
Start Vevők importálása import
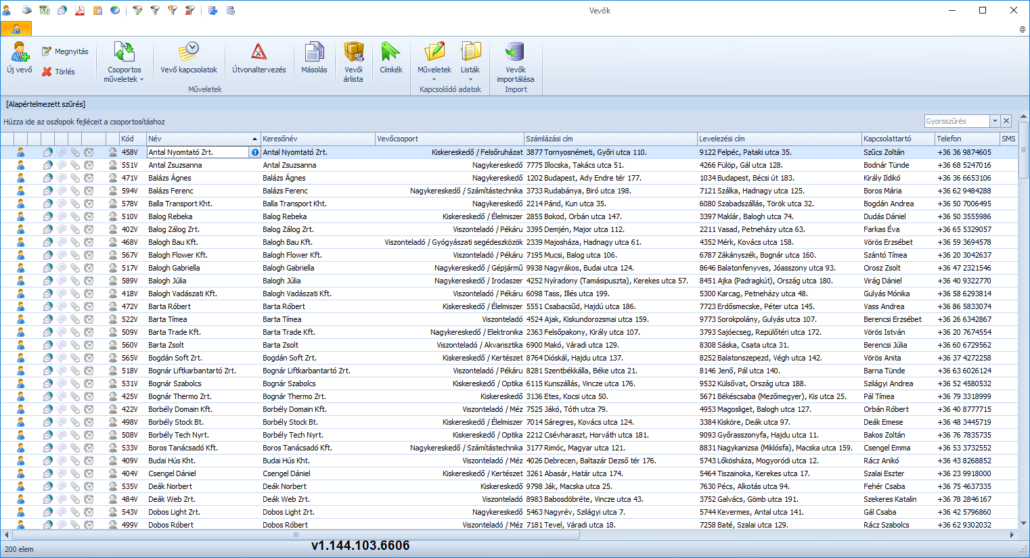pyautogui.click(x=515, y=62)
